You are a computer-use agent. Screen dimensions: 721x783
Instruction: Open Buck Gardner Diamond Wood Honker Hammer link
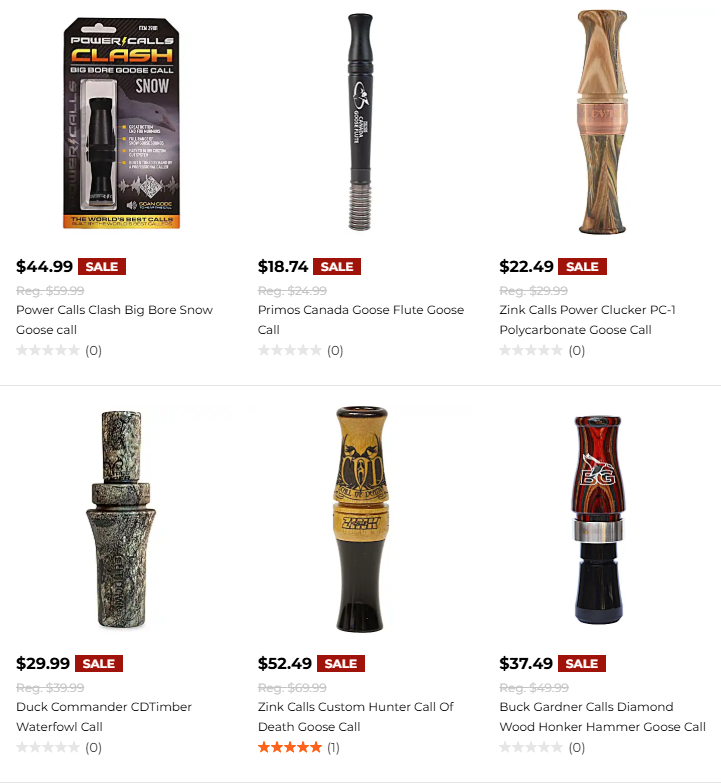pyautogui.click(x=603, y=717)
